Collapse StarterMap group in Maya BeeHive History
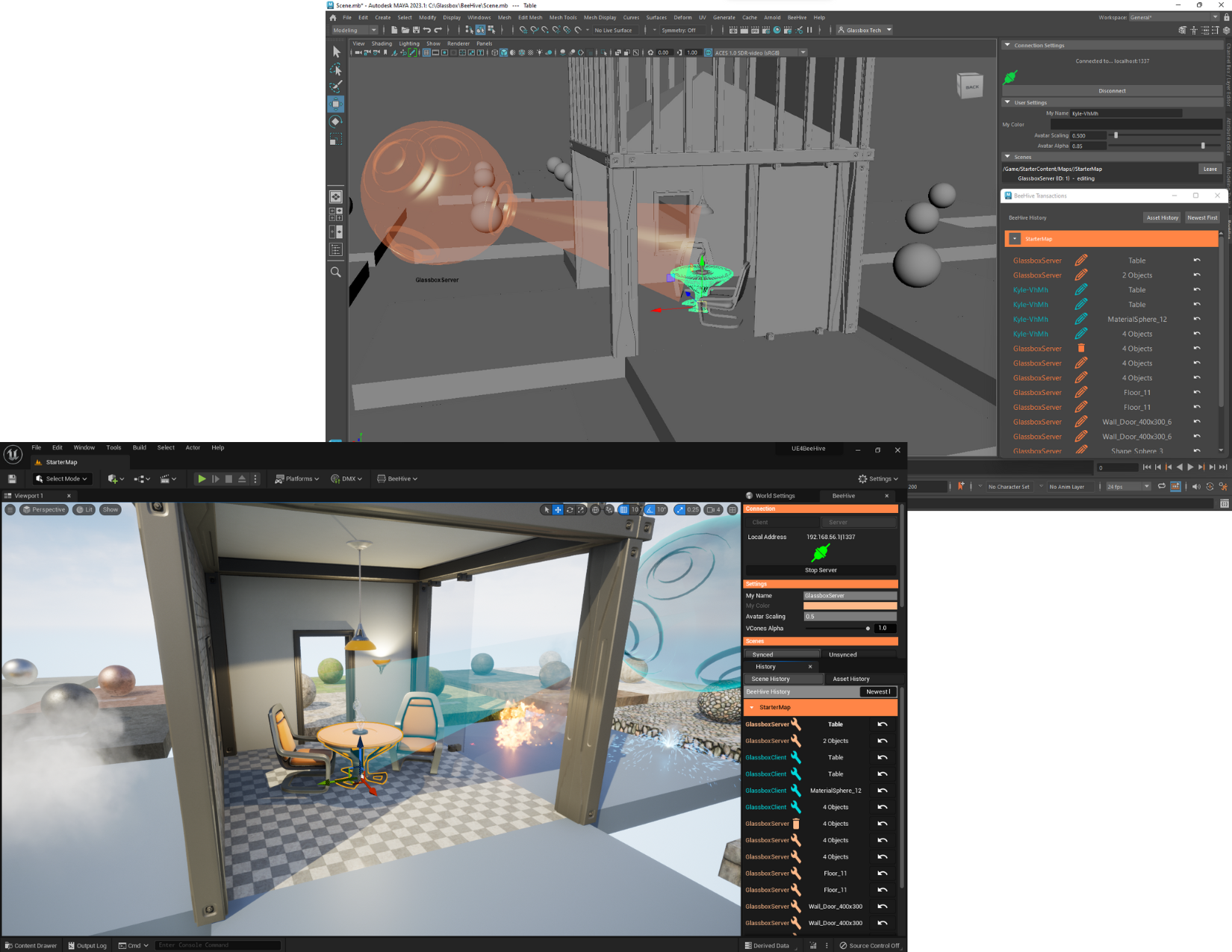 coord(1015,239)
